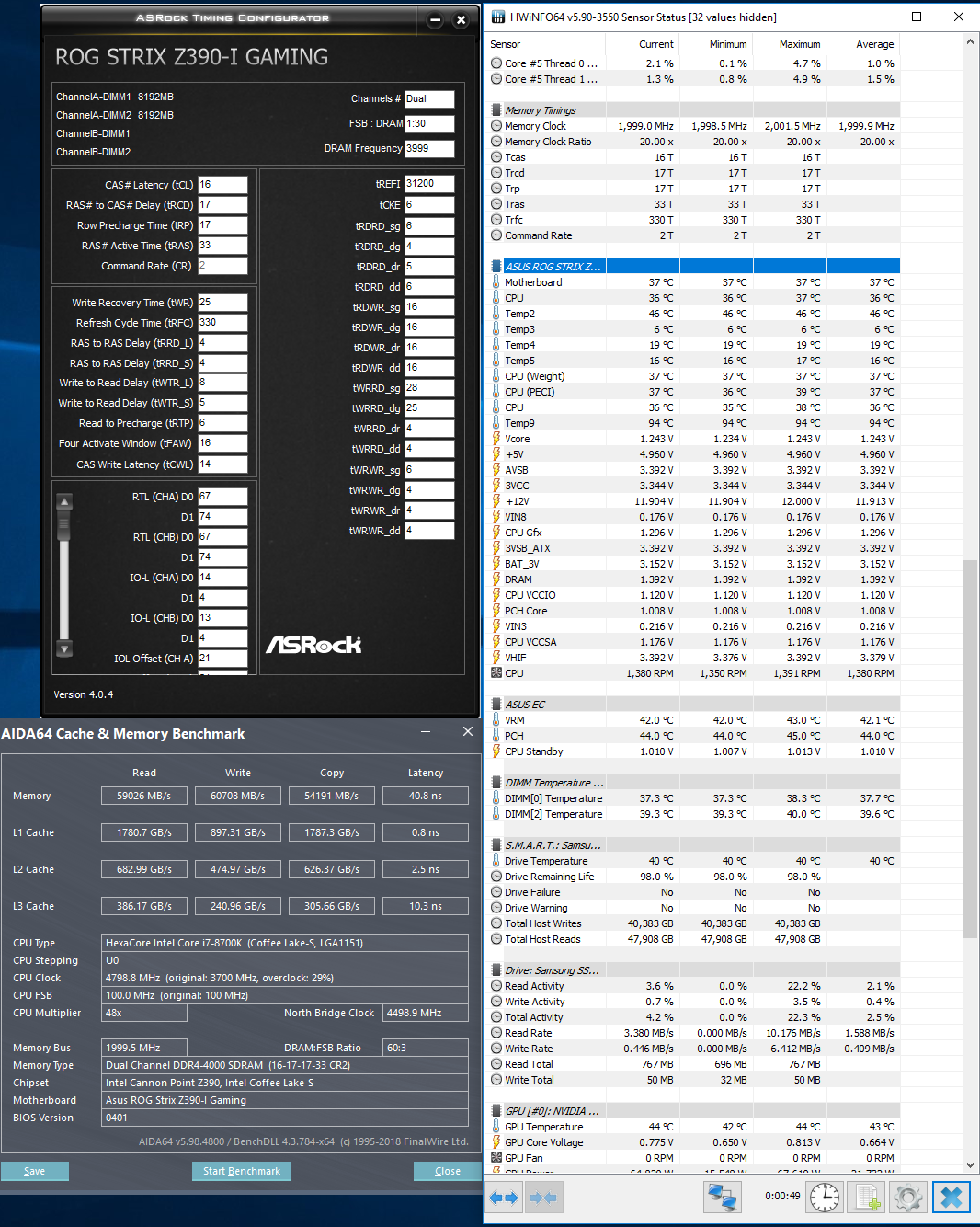Select the GPU [#0]: NVIDIA group header
Screen dimensions: 980x1227
(x=694, y=1111)
